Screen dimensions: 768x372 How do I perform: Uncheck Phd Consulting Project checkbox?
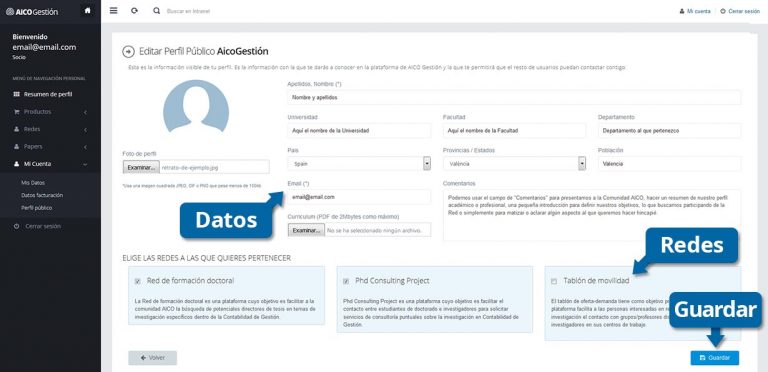point(346,281)
